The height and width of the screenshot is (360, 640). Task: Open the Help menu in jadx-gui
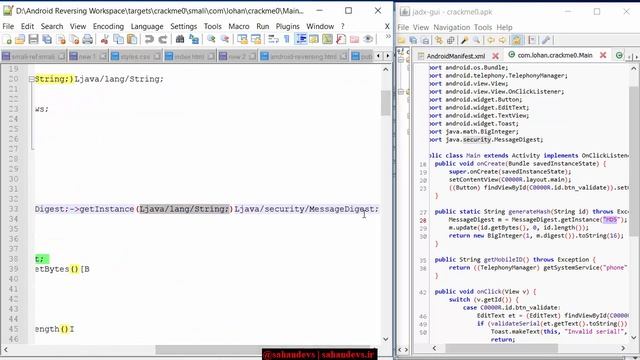click(504, 27)
